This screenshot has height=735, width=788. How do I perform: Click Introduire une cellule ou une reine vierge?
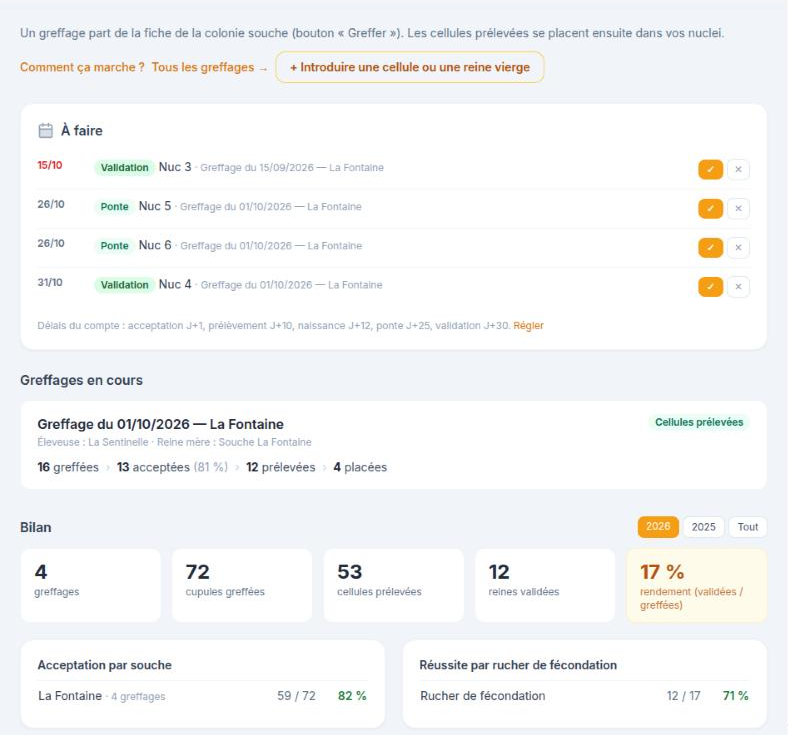[410, 67]
